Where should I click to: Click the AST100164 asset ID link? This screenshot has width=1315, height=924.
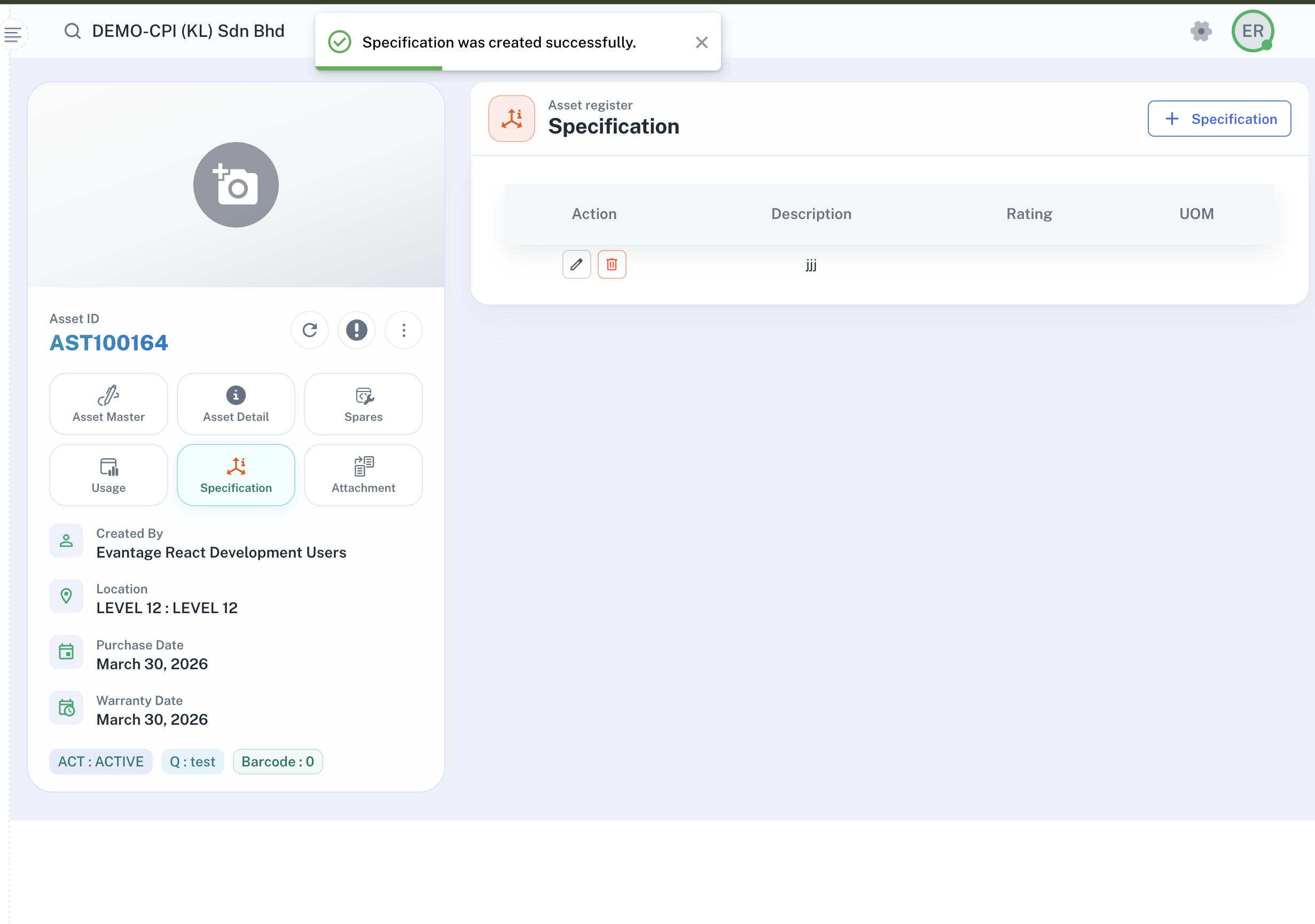click(109, 342)
